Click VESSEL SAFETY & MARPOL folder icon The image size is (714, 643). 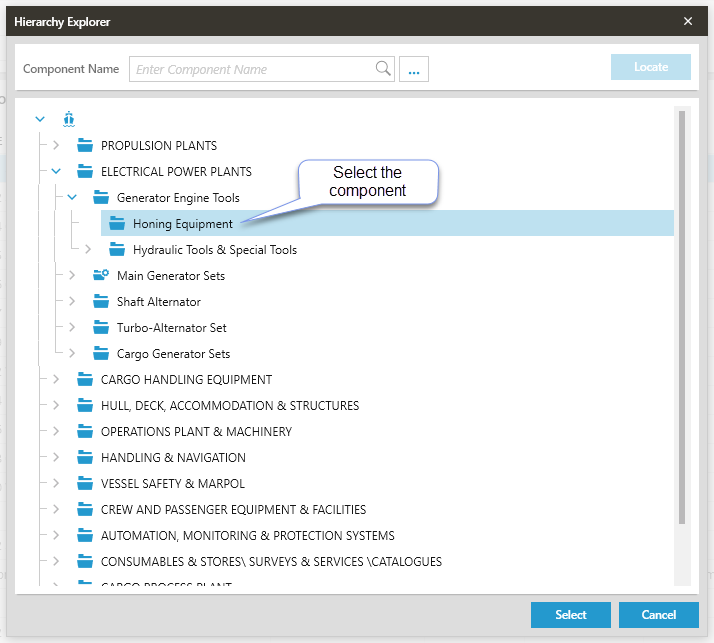(85, 483)
